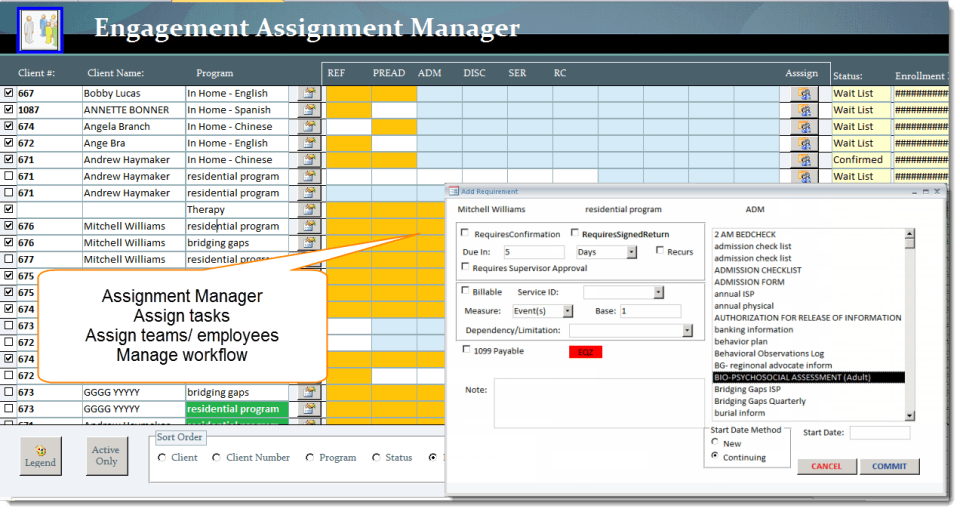Screen dimensions: 960x512
Task: Select the New start date method
Action: pyautogui.click(x=714, y=442)
